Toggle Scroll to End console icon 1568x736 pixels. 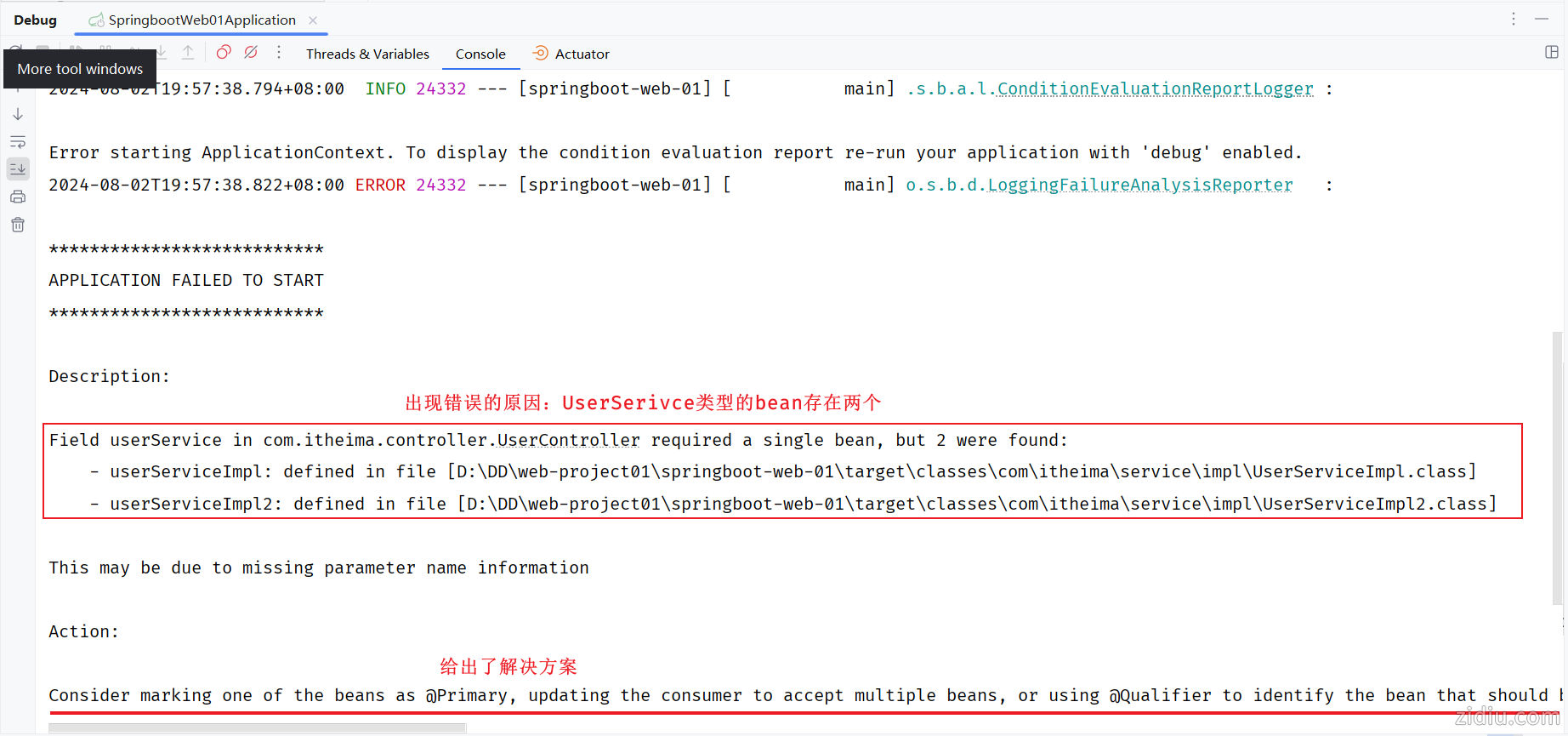tap(18, 168)
